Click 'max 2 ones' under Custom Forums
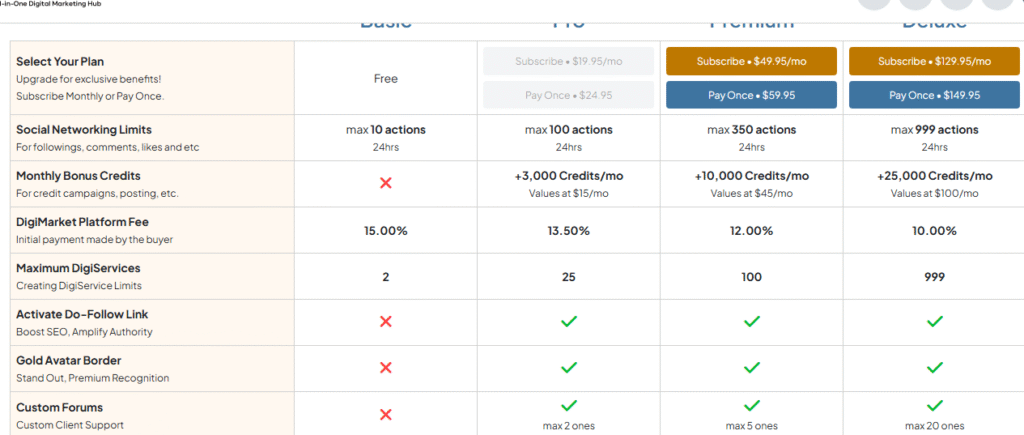The width and height of the screenshot is (1024, 435). 569,426
